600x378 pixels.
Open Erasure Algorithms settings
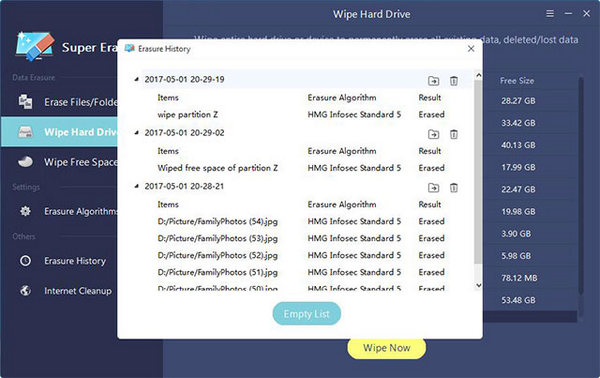point(59,211)
